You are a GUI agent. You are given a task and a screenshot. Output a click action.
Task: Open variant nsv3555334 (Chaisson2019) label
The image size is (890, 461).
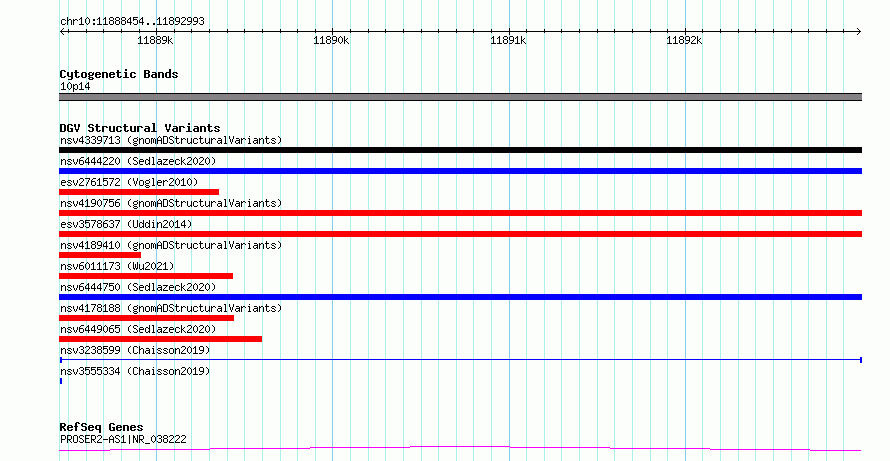135,371
